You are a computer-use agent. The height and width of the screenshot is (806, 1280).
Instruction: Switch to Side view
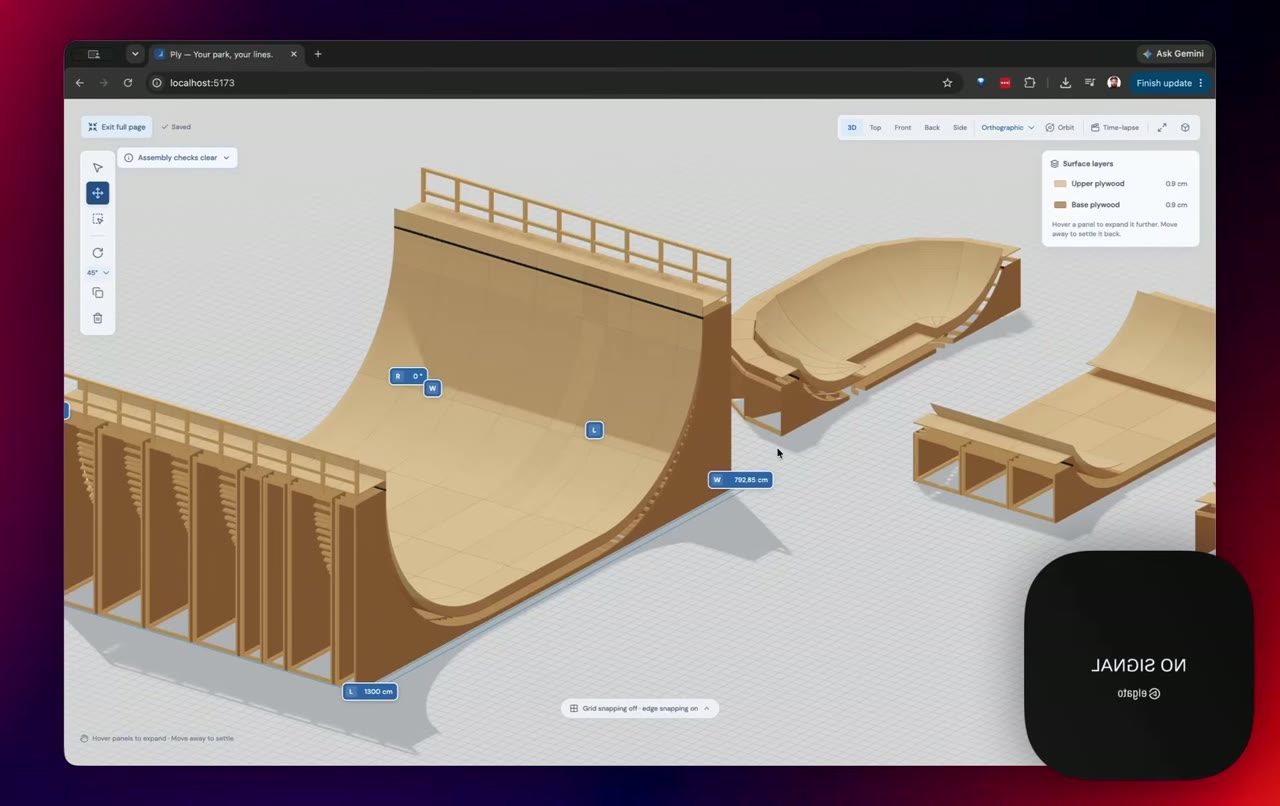960,127
